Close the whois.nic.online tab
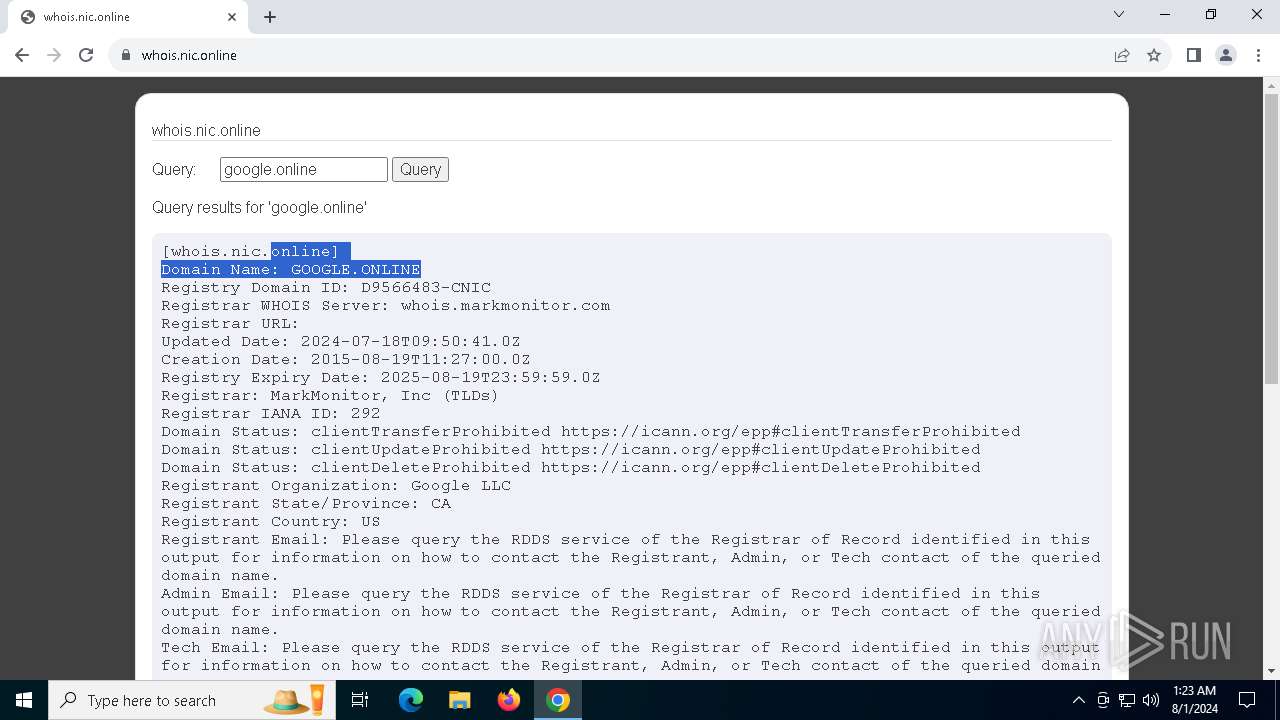Viewport: 1280px width, 720px height. pyautogui.click(x=232, y=17)
